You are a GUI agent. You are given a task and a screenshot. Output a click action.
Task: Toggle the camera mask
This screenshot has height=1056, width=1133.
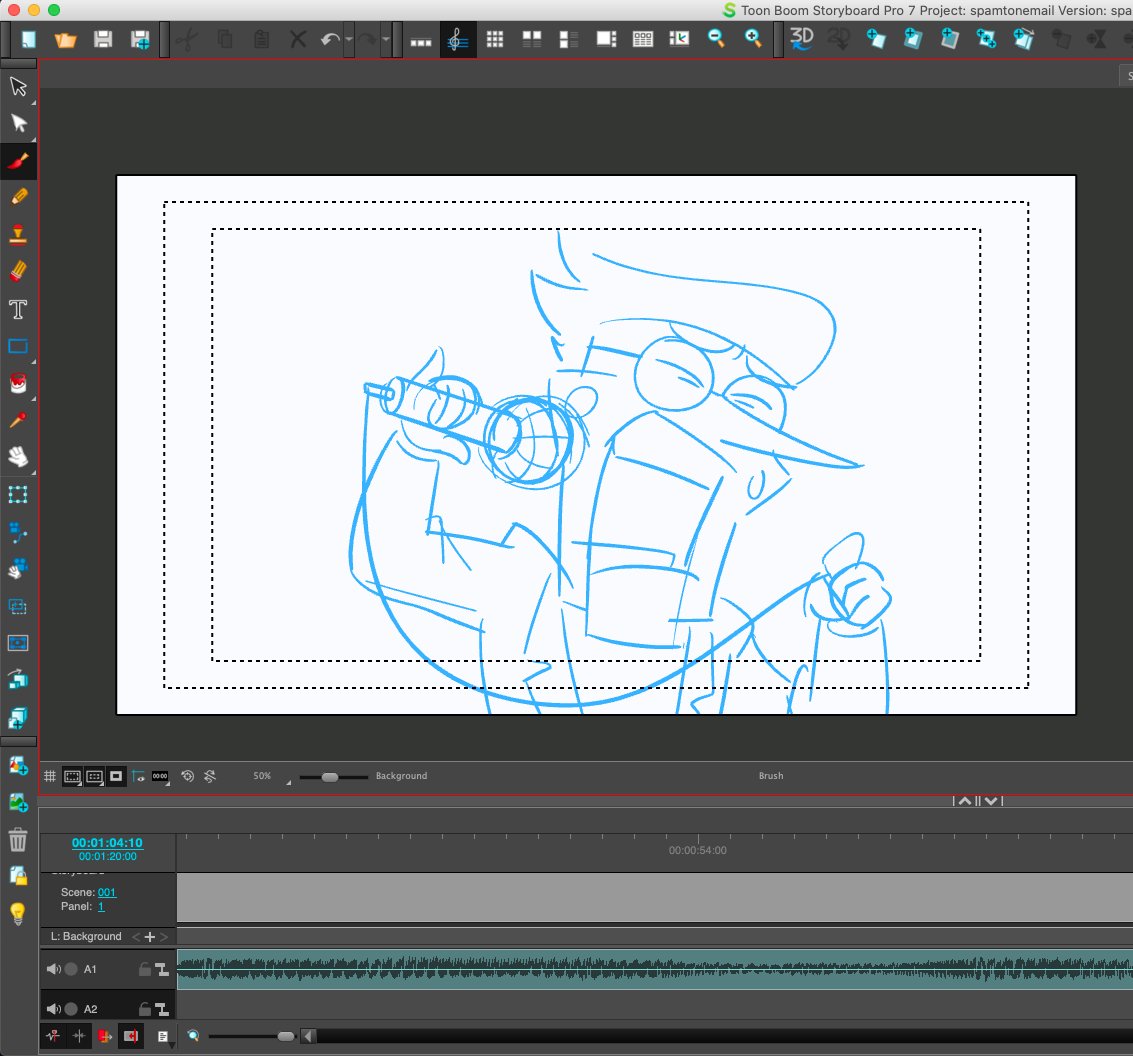pyautogui.click(x=116, y=776)
